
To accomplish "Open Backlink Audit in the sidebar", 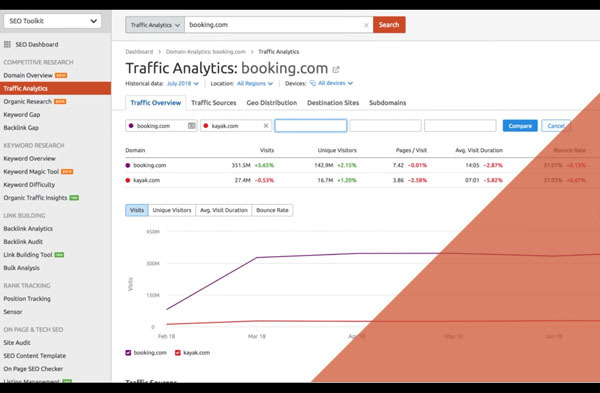I will coord(23,241).
